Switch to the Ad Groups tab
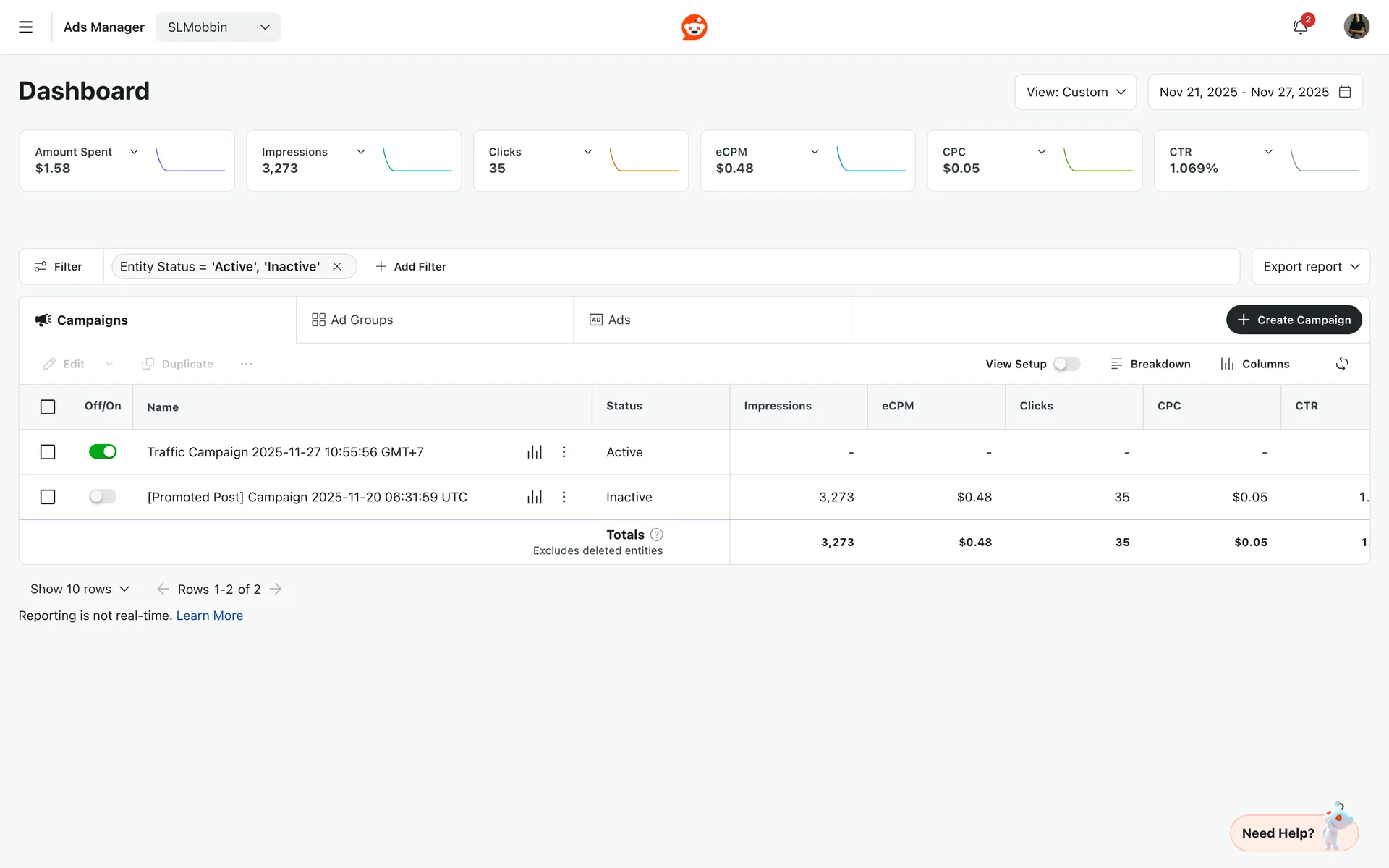The height and width of the screenshot is (868, 1389). [353, 320]
